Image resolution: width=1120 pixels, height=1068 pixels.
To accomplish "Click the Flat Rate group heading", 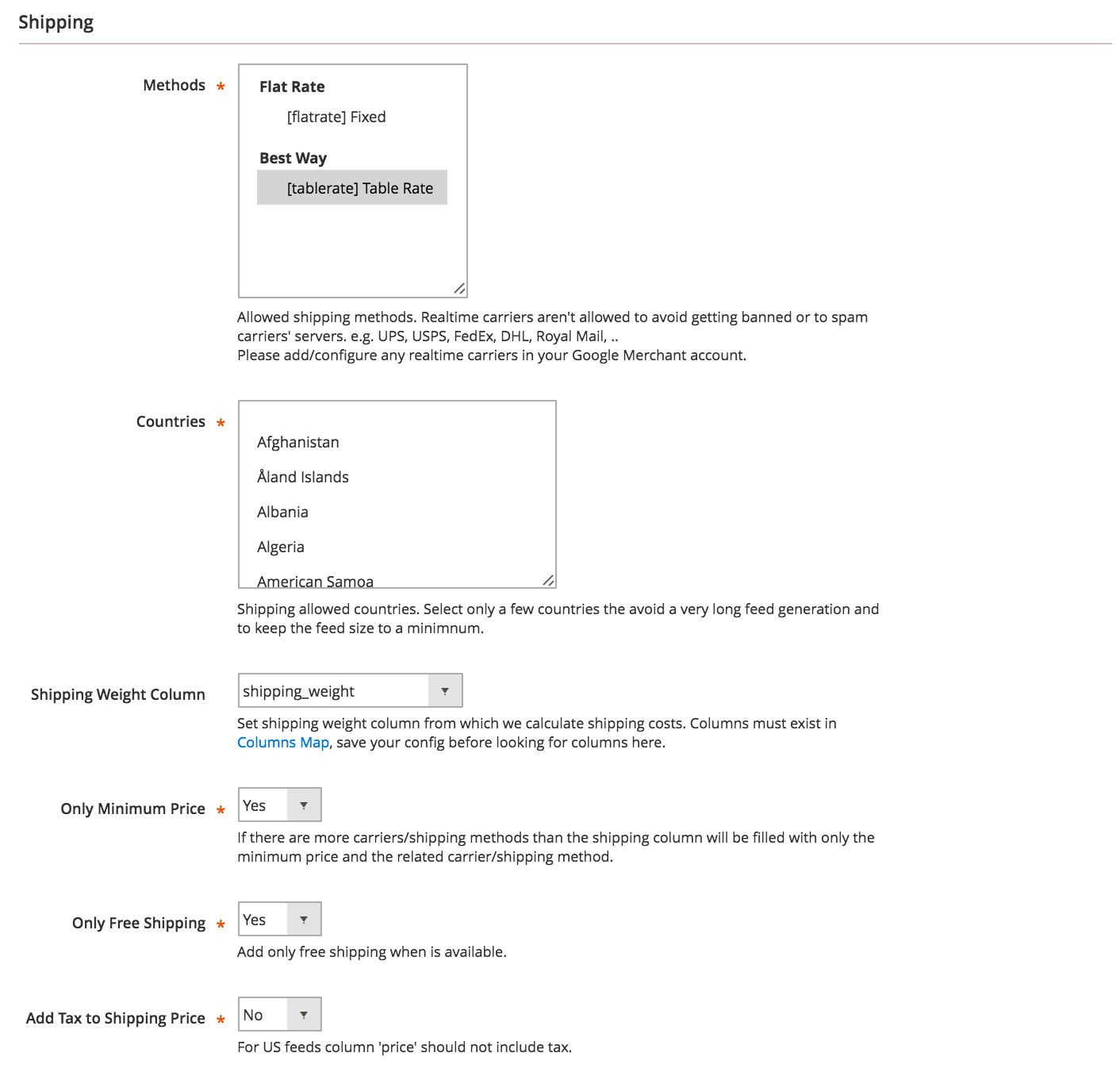I will coord(292,86).
